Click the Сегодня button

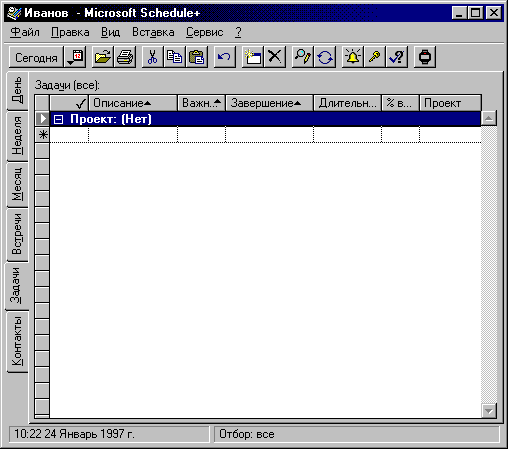point(36,58)
